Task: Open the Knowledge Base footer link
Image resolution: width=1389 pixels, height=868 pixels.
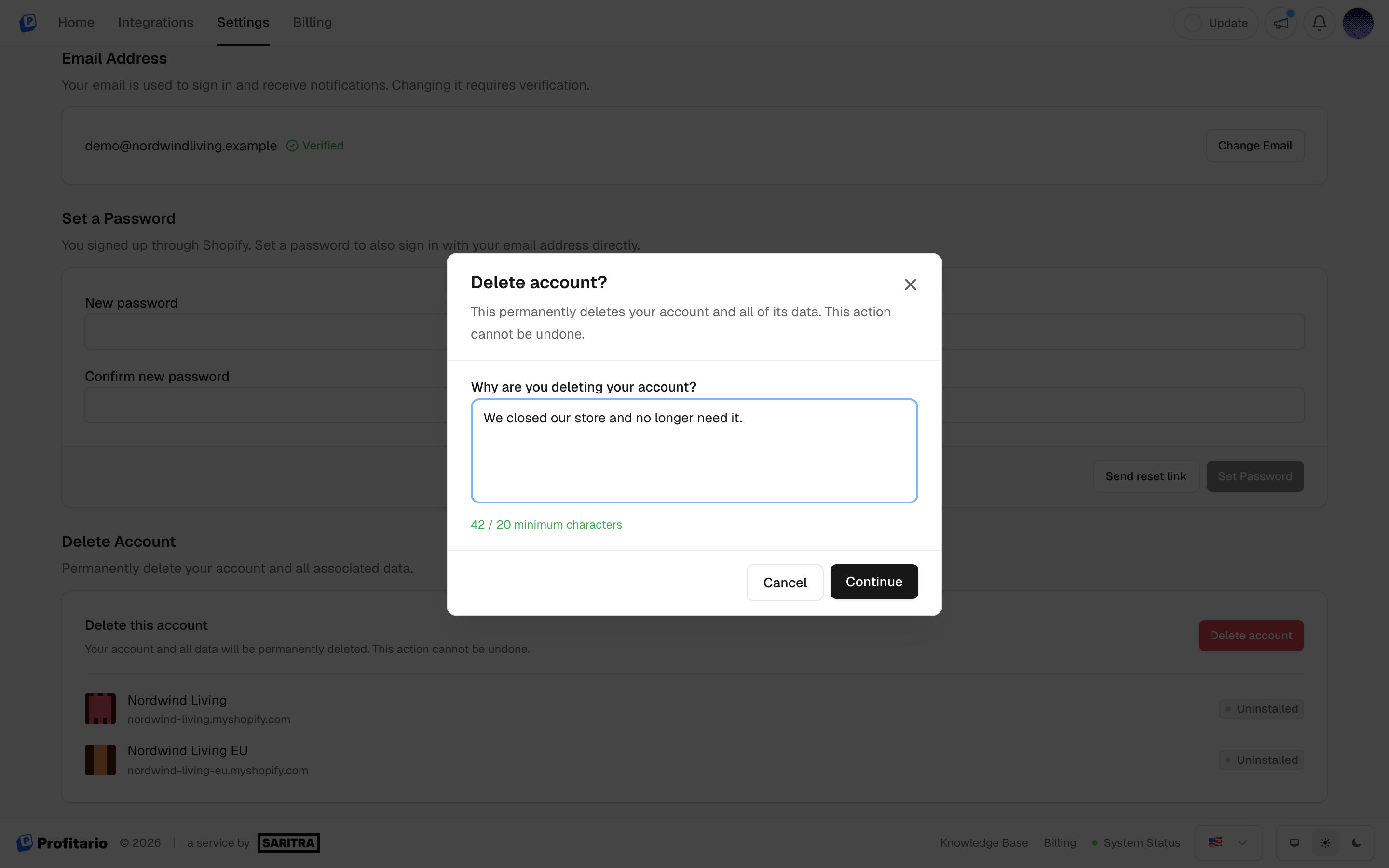Action: click(984, 843)
